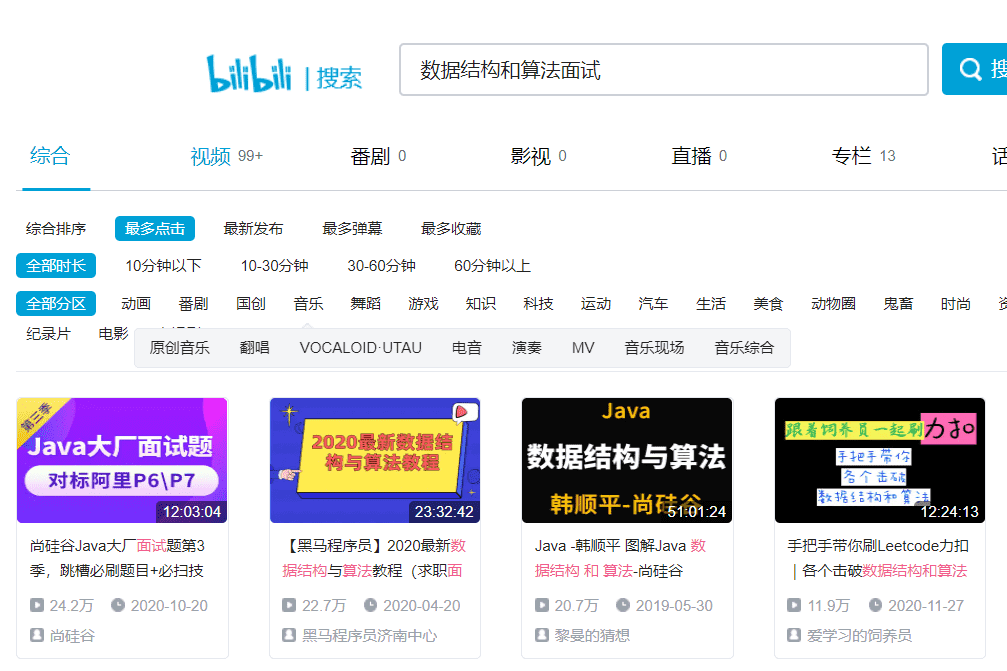
Task: Expand the 番剧 category filter
Action: click(x=193, y=304)
